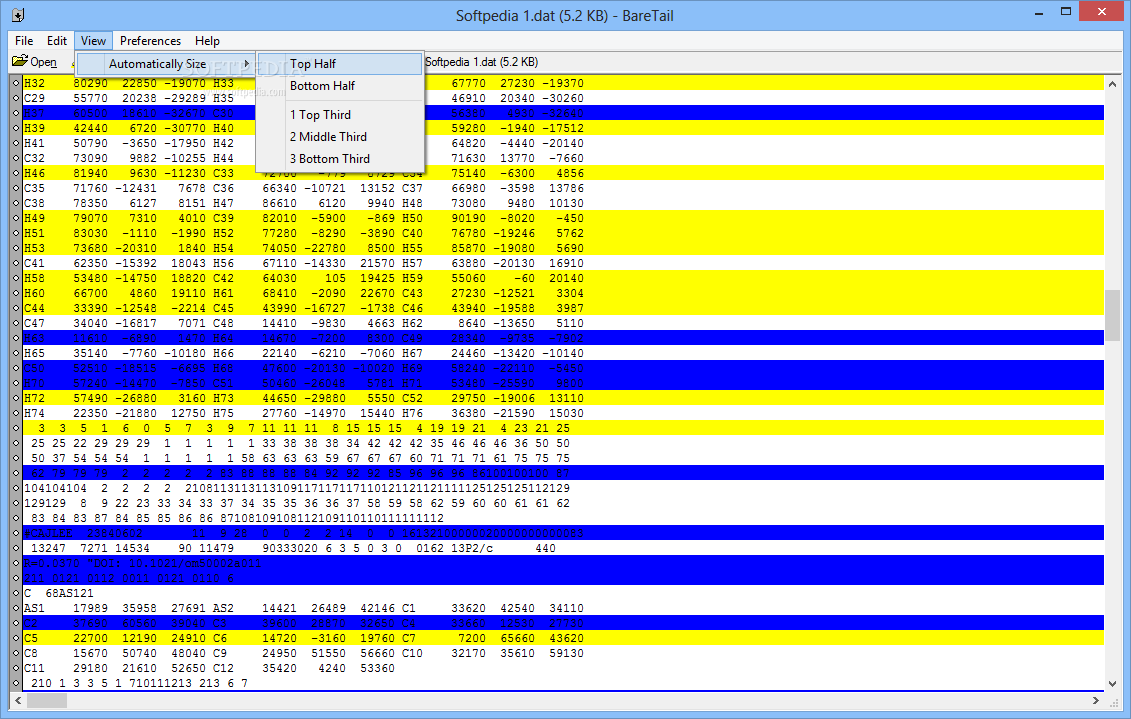Click the vertical scrollbar thumb

coord(1112,315)
